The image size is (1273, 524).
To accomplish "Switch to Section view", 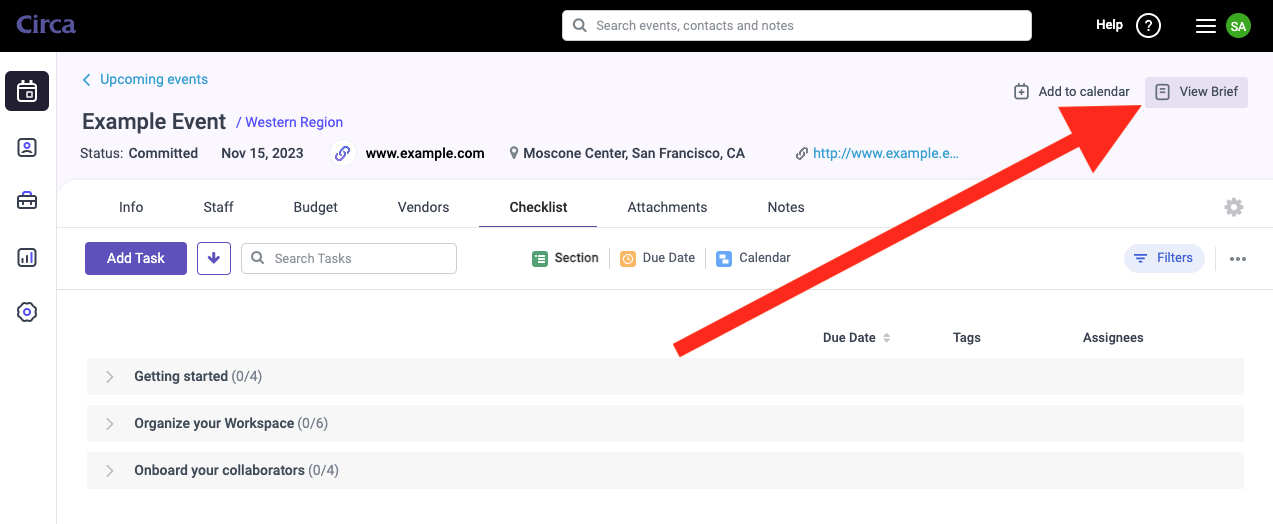I will coord(566,258).
